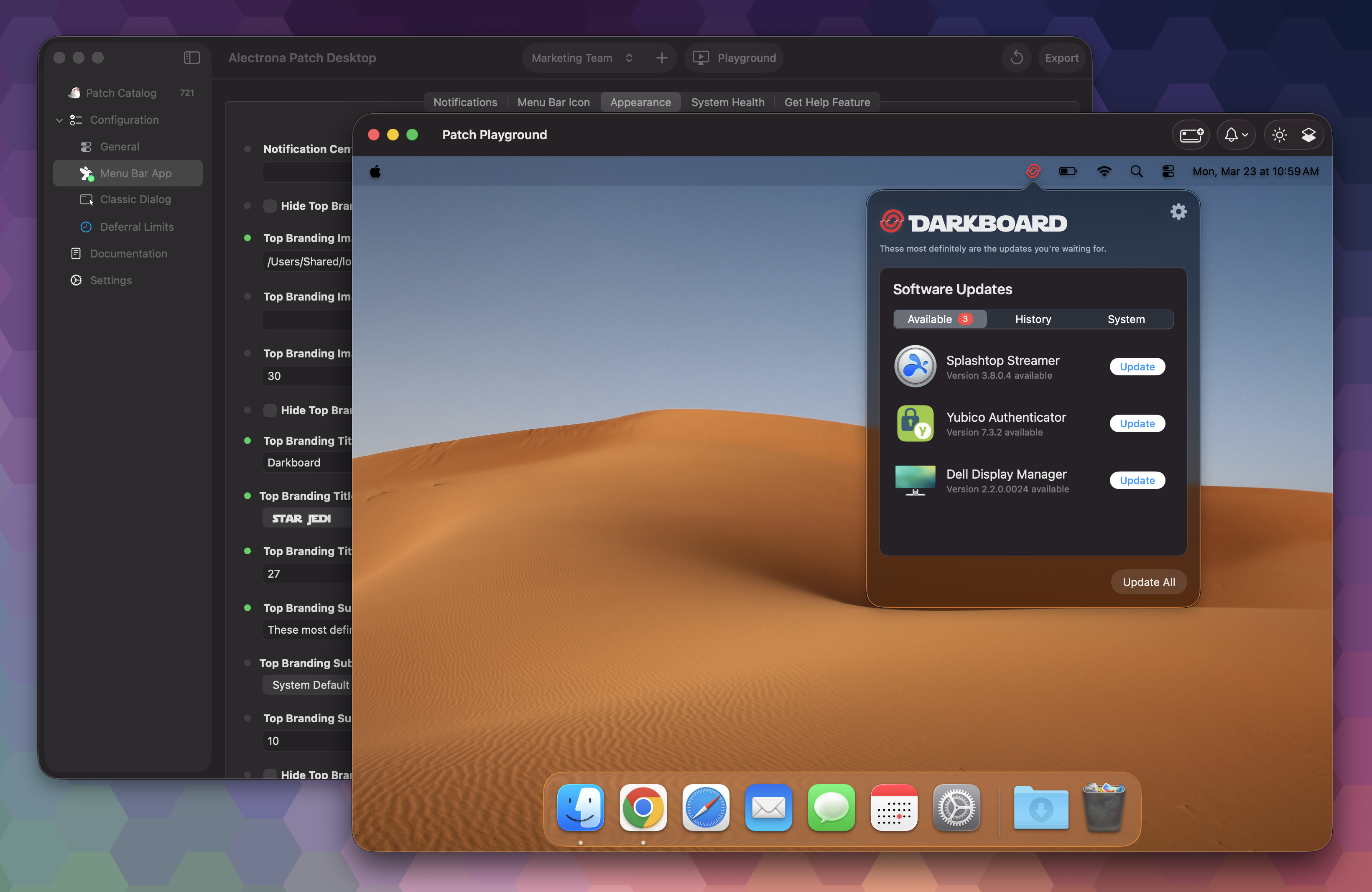Image resolution: width=1372 pixels, height=892 pixels.
Task: Open Finder from the preview dock
Action: (x=581, y=807)
